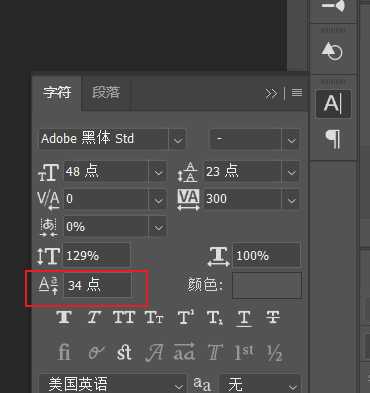Click the tracking VA icon
This screenshot has width=370, height=393.
point(188,200)
